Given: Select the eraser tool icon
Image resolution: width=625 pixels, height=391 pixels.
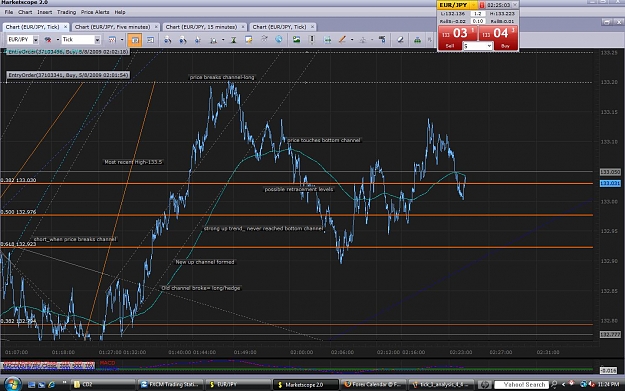Looking at the screenshot, I should tap(400, 40).
